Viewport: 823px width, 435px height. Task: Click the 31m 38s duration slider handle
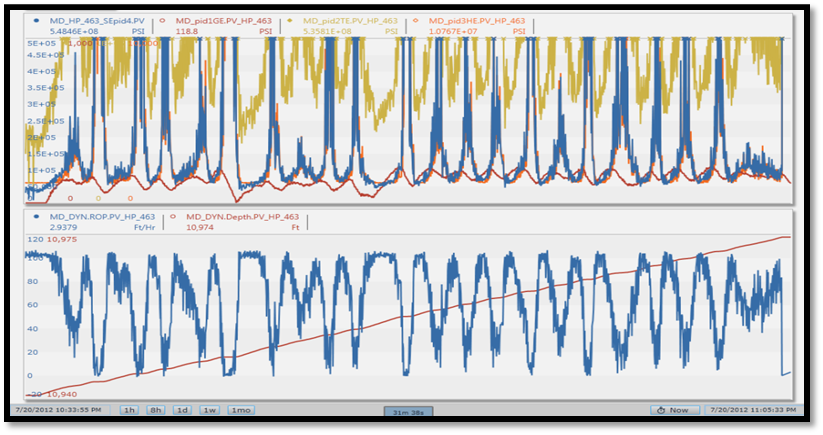(x=410, y=410)
